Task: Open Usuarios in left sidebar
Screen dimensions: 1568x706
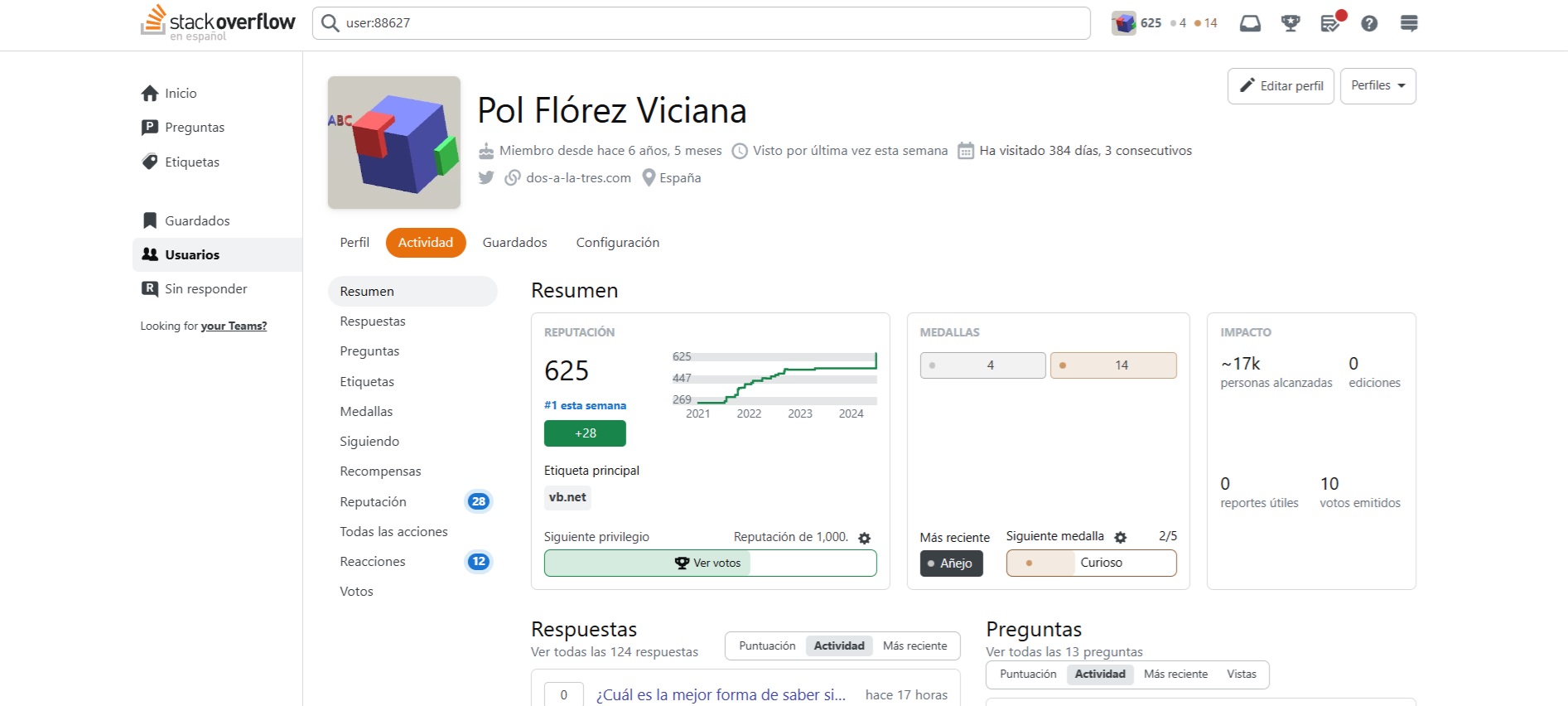Action: 217,254
